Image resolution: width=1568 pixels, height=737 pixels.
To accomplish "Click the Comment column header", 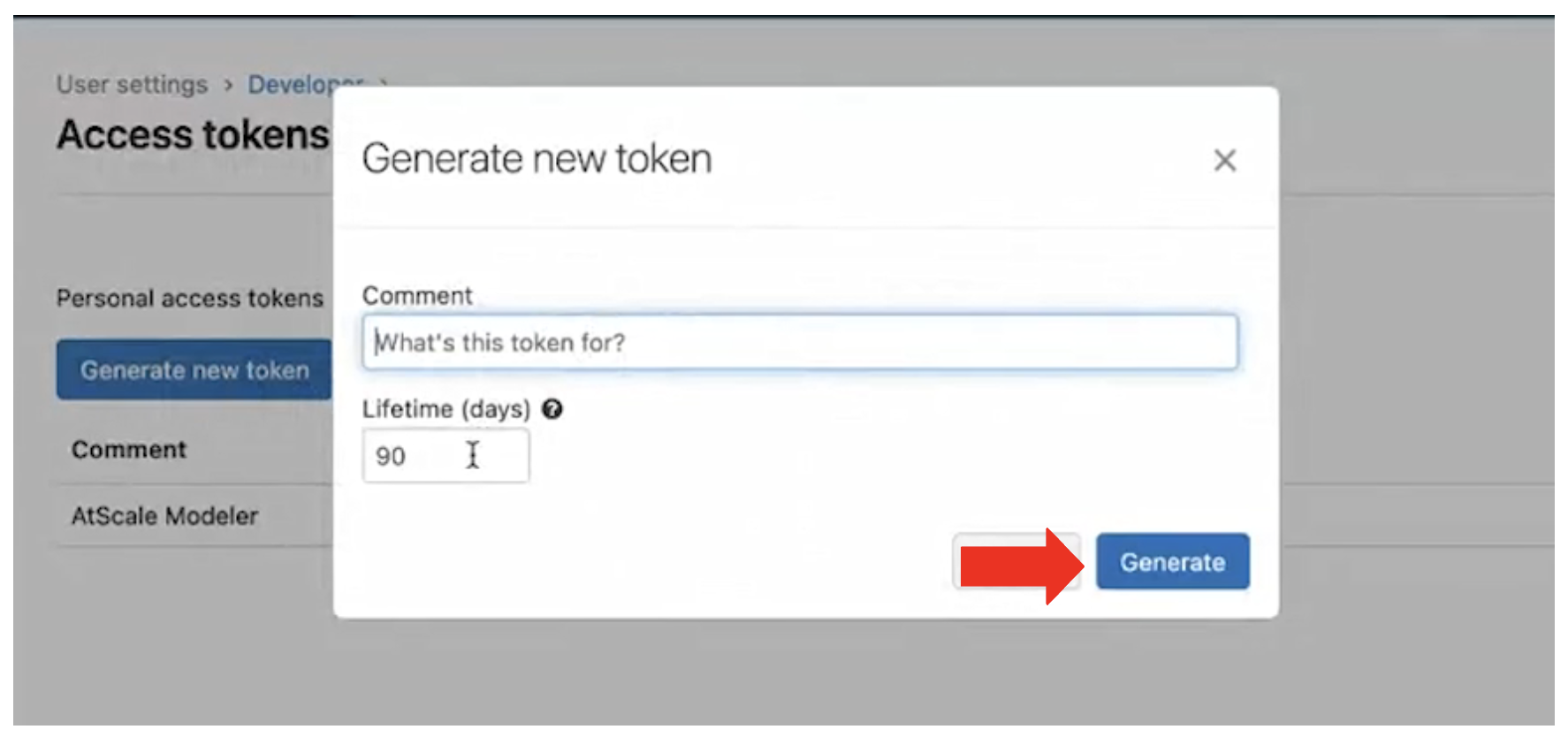I will click(128, 449).
